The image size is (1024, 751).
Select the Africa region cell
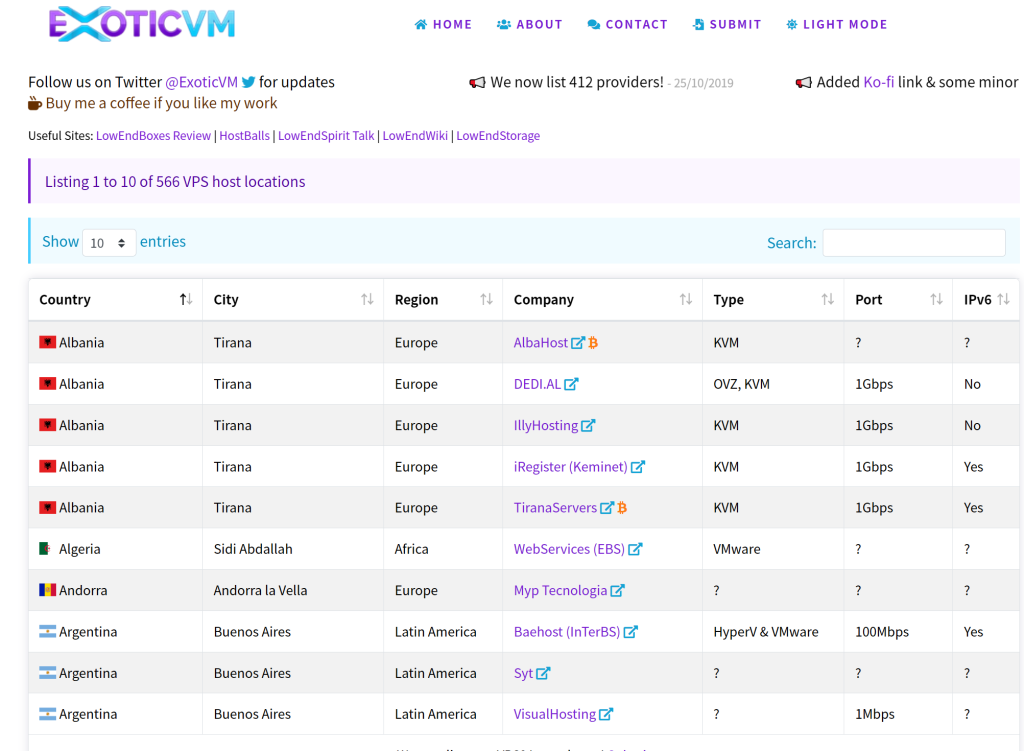pyautogui.click(x=443, y=549)
